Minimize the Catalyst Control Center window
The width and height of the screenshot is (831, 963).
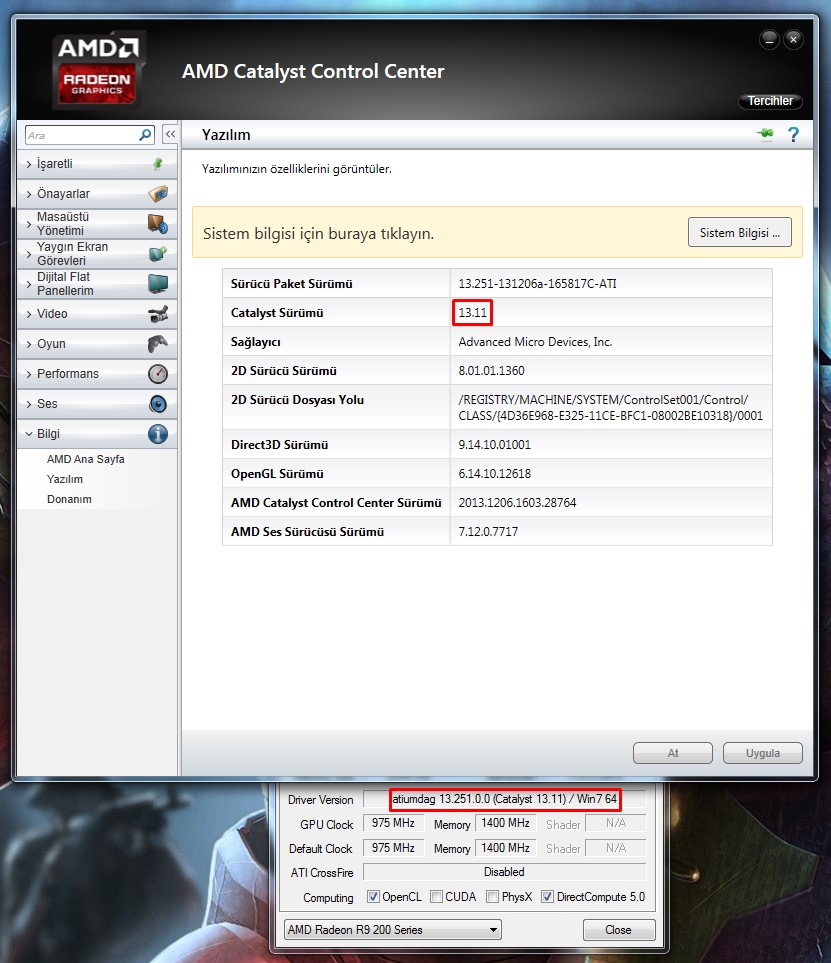coord(769,39)
